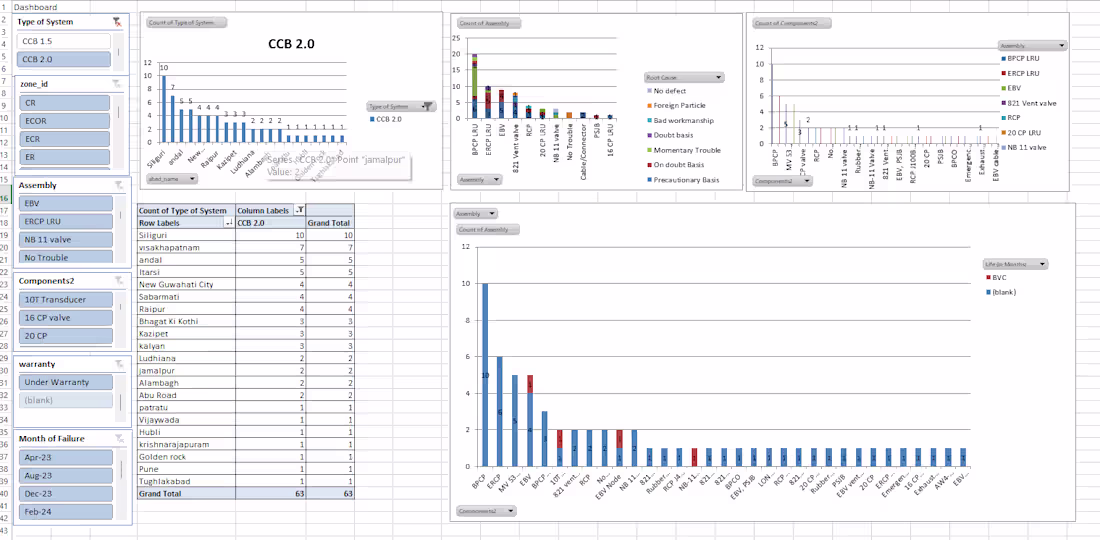This screenshot has width=1100, height=540.
Task: Clear filter icon on Month of Failure slicer
Action: (119, 439)
